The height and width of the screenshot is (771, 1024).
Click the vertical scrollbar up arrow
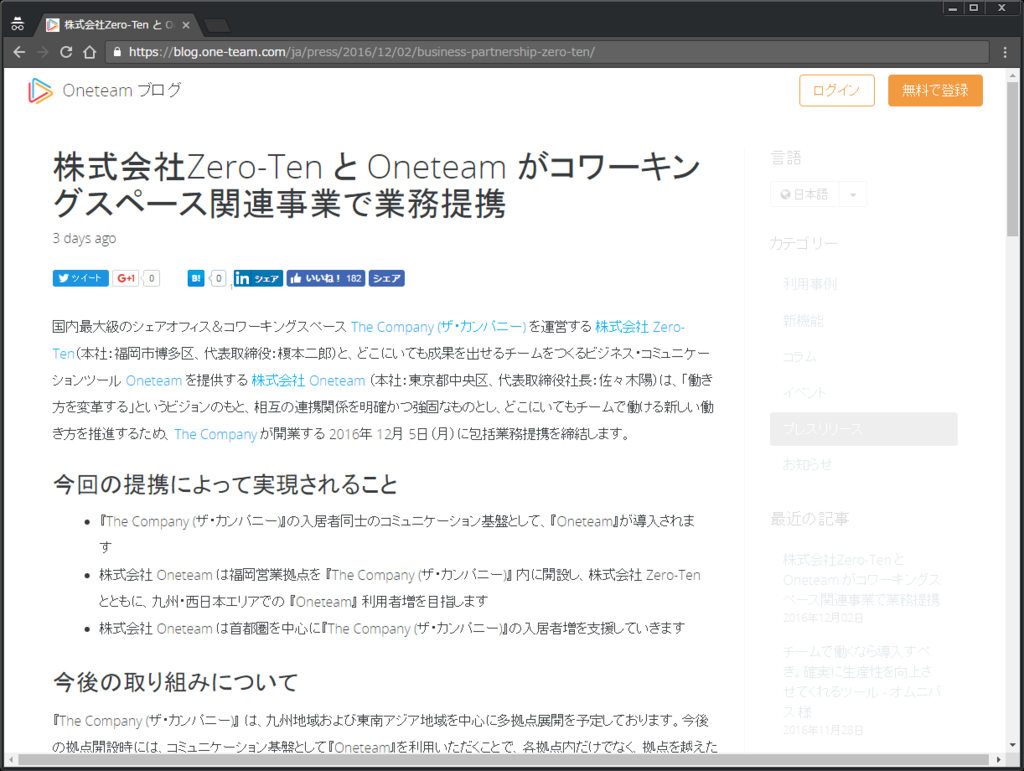[1012, 75]
